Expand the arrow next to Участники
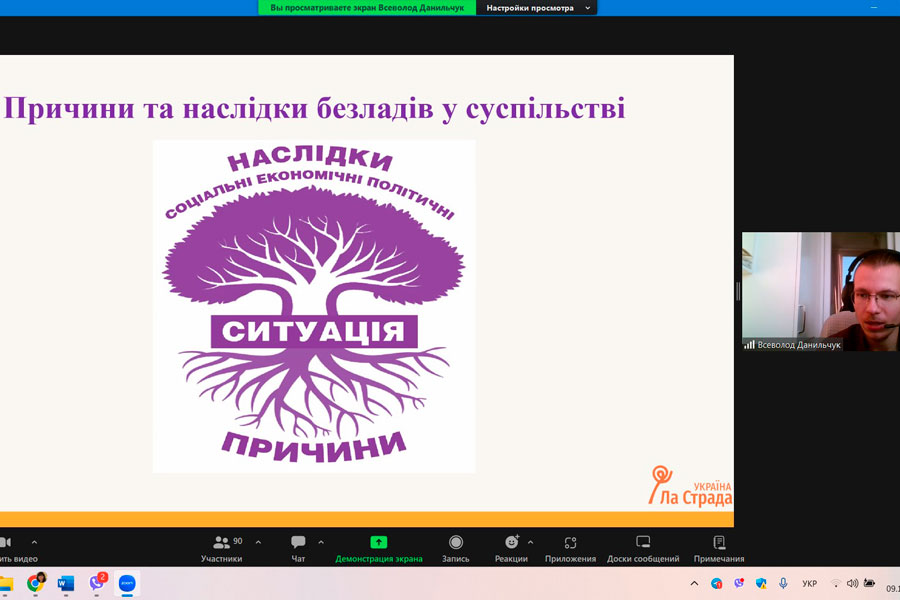Image resolution: width=900 pixels, height=600 pixels. pyautogui.click(x=258, y=542)
